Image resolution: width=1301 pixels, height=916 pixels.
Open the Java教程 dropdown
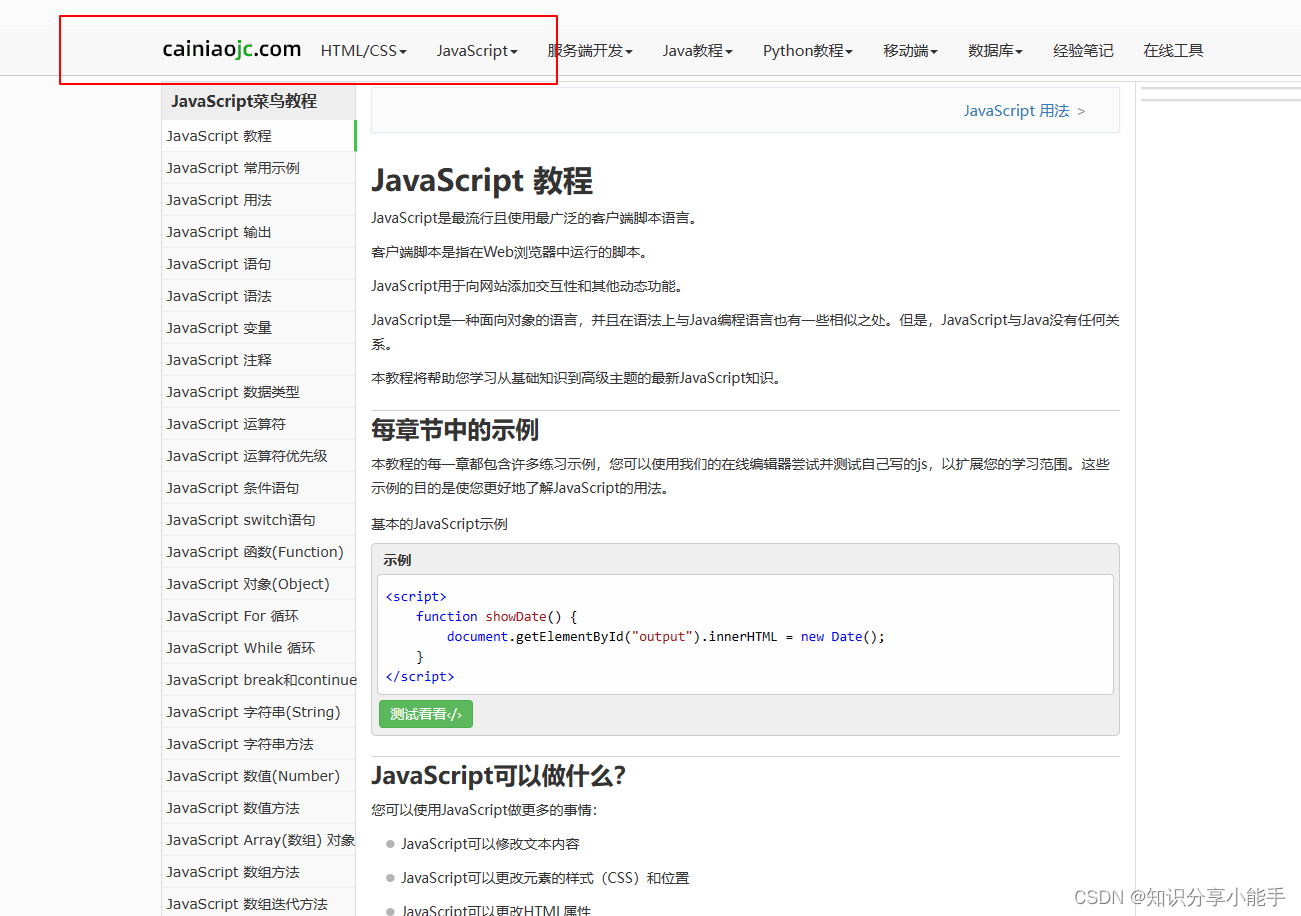pos(697,50)
